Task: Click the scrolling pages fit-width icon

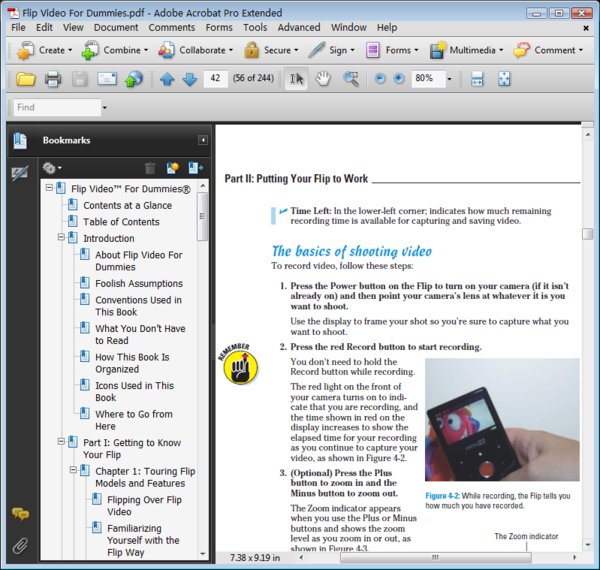Action: 477,79
